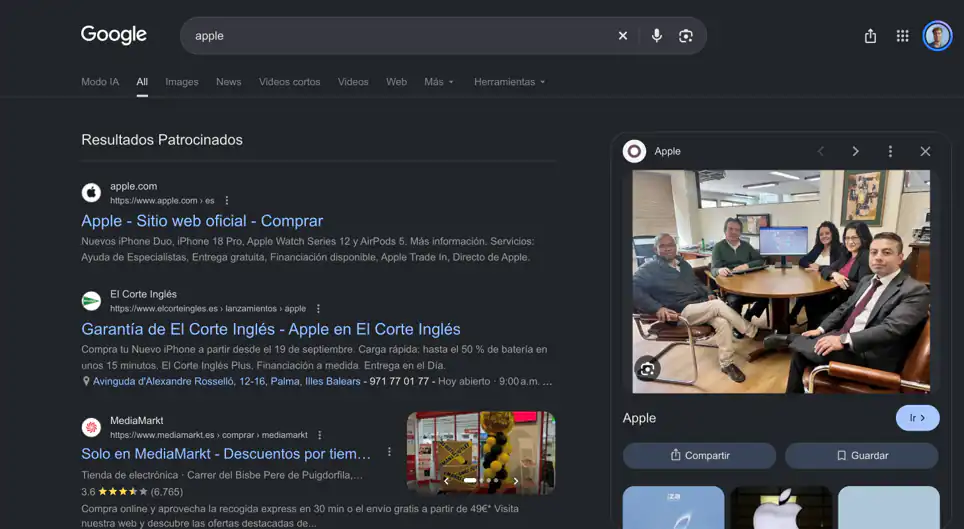Image resolution: width=964 pixels, height=529 pixels.
Task: Click the apple.com favicon
Action: pyautogui.click(x=92, y=193)
